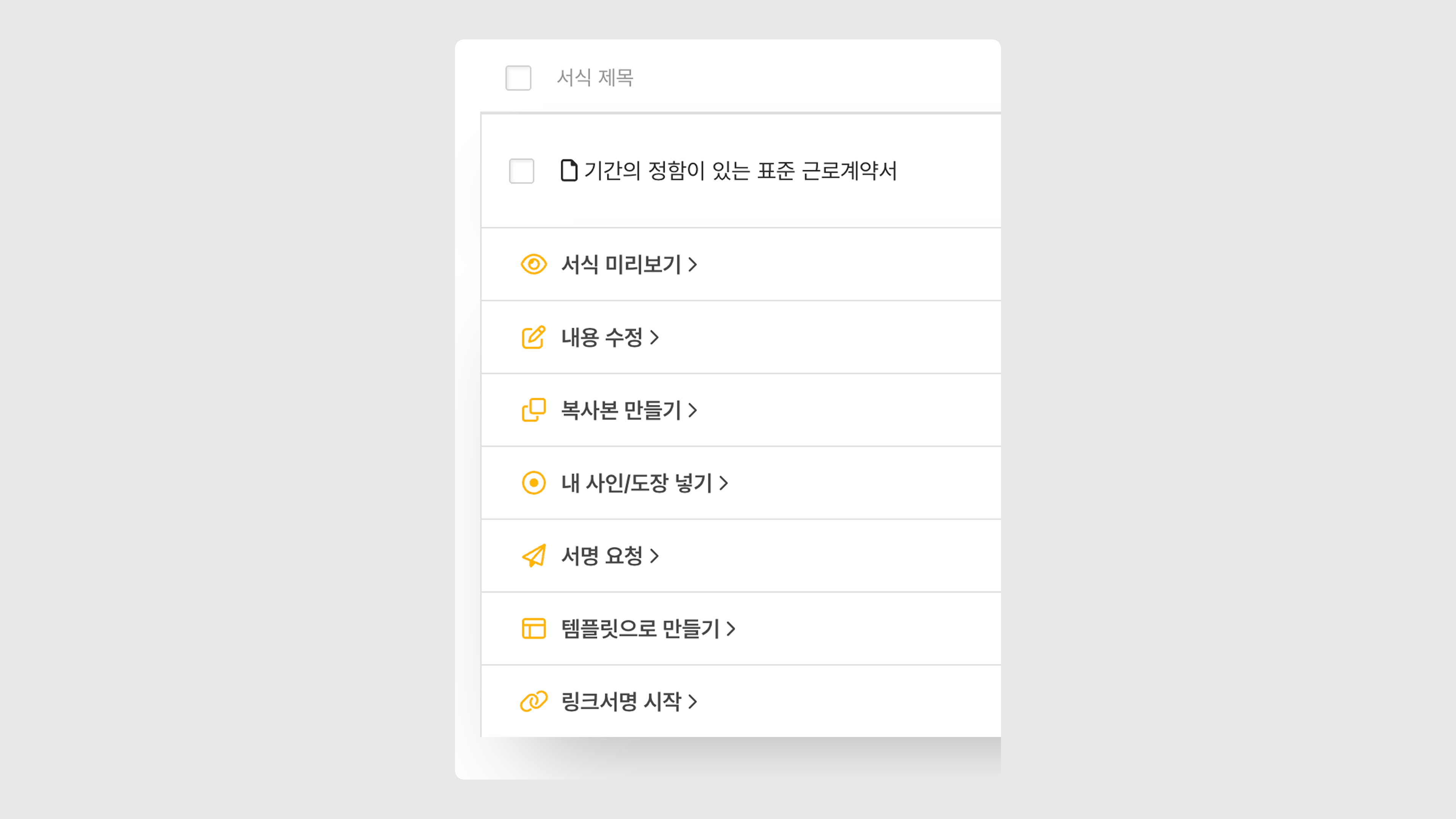This screenshot has width=1456, height=819.
Task: Click the document file icon beside contract title
Action: pos(569,170)
